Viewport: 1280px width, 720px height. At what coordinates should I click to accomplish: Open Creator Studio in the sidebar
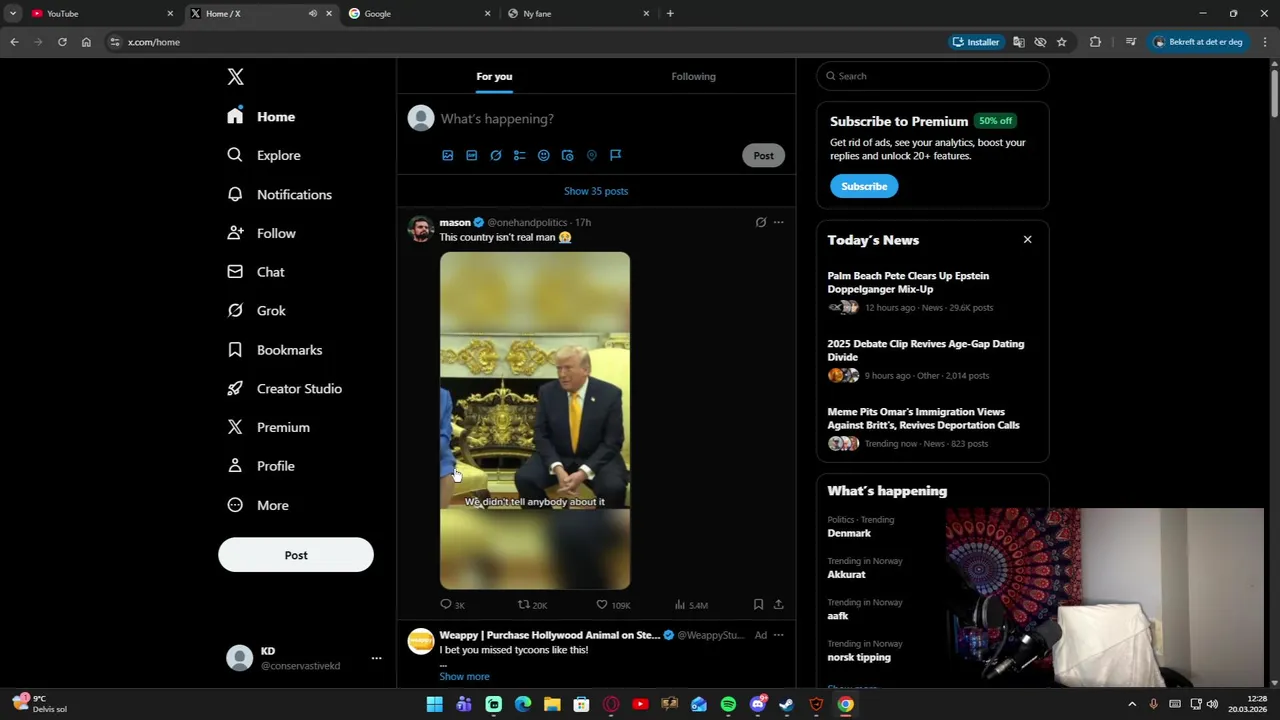(x=285, y=389)
